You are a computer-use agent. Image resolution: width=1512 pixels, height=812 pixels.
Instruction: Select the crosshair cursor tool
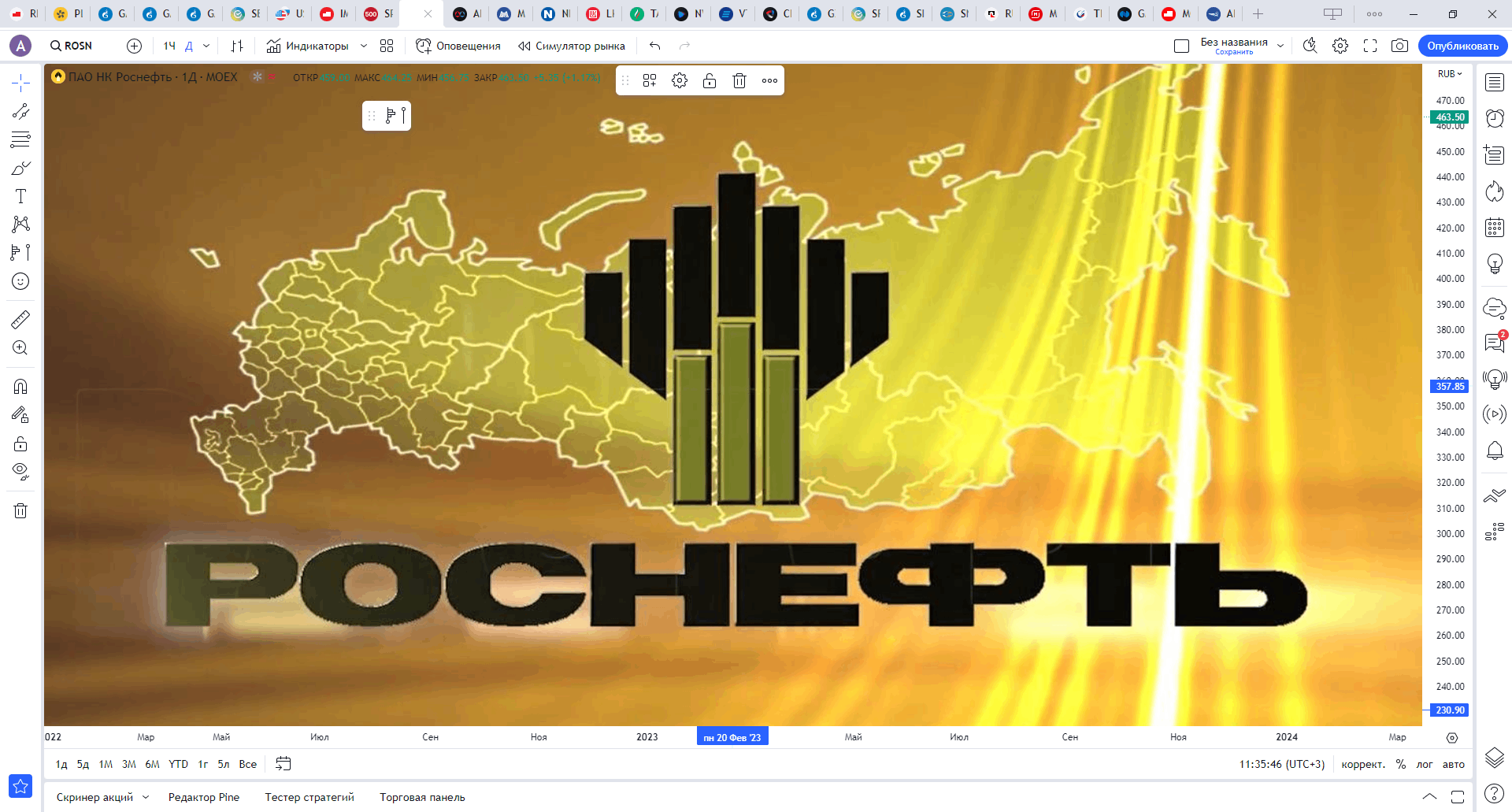tap(20, 83)
